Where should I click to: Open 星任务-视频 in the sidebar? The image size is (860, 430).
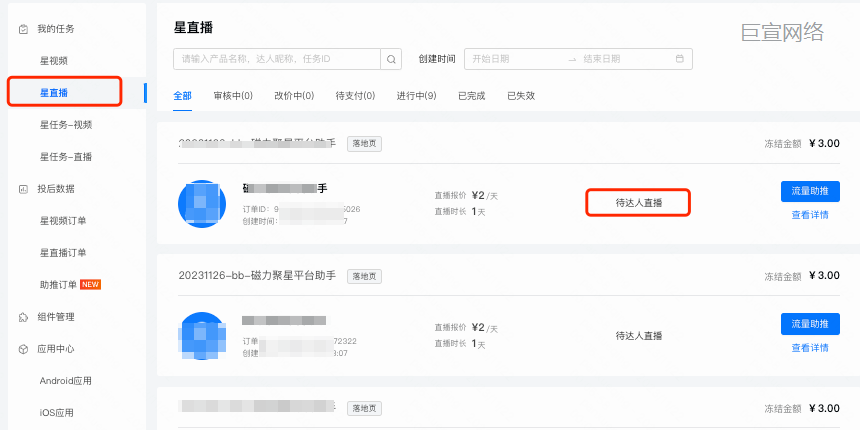click(x=66, y=125)
